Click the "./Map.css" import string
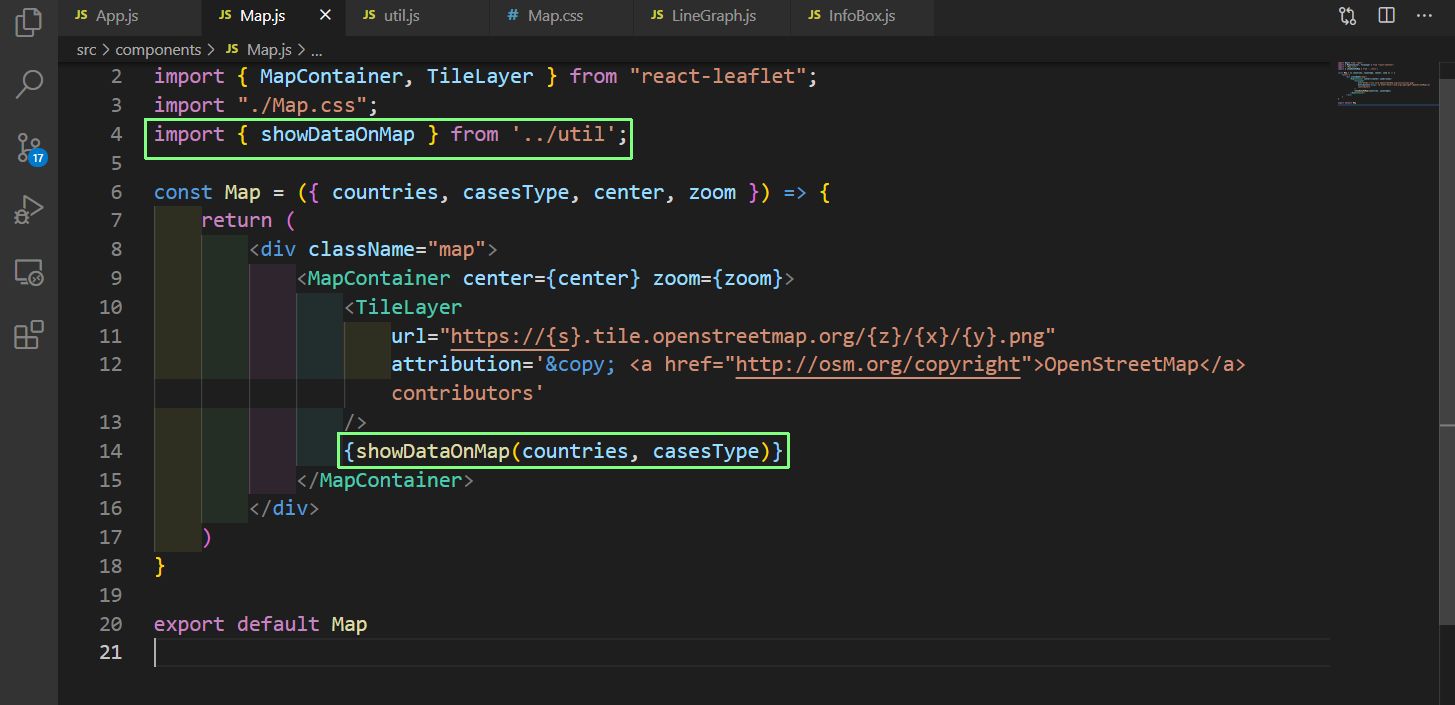 (x=303, y=105)
